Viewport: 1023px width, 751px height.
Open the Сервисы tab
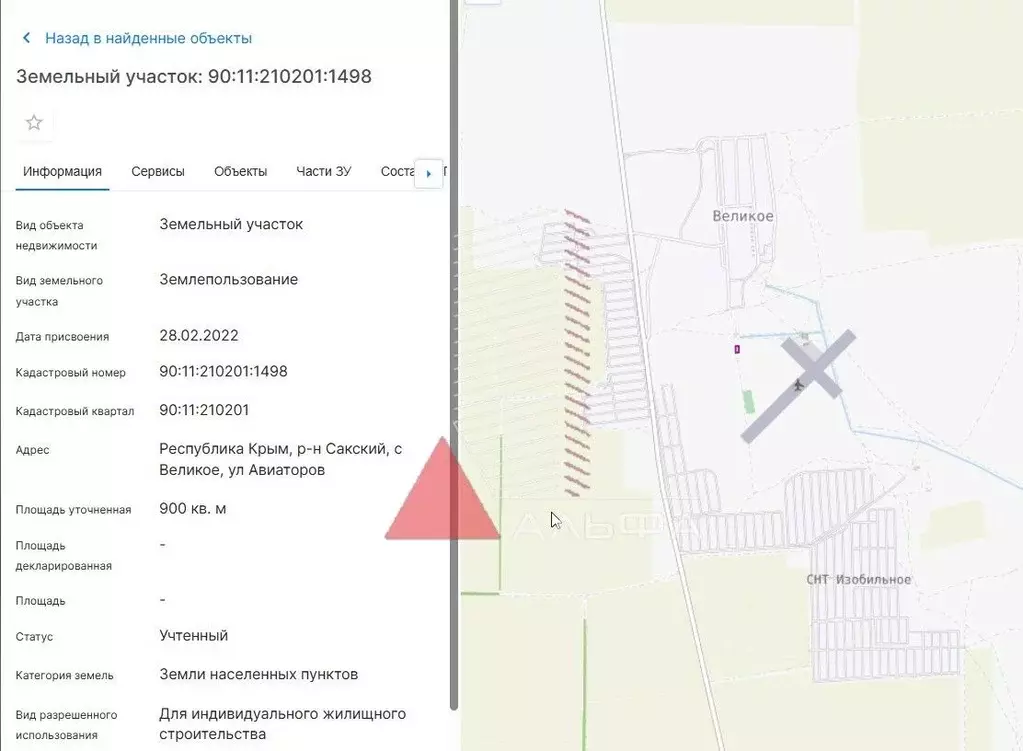(158, 171)
